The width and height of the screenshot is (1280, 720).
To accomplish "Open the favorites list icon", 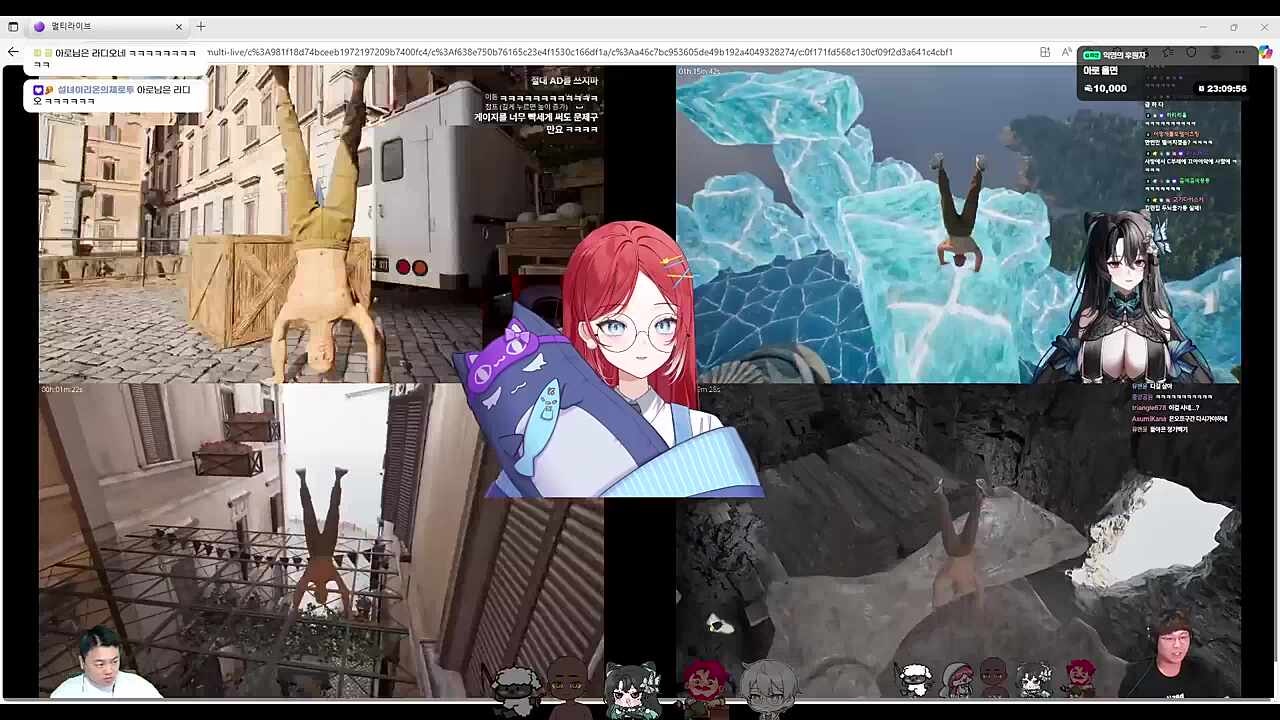I will point(1168,52).
